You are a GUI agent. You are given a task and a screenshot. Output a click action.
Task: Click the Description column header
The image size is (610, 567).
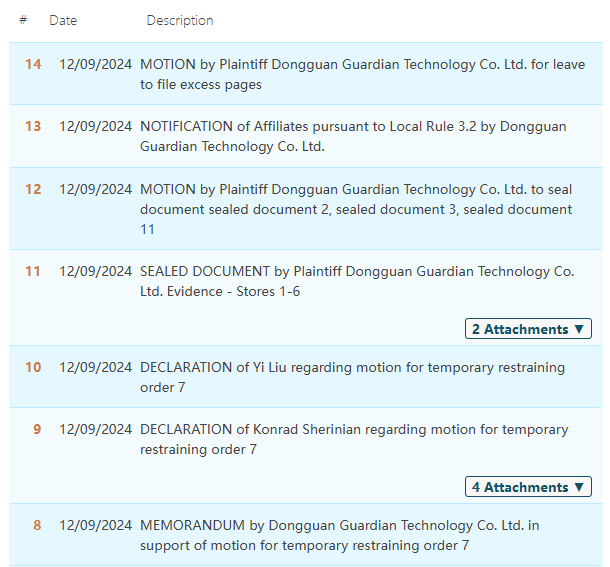pos(180,20)
